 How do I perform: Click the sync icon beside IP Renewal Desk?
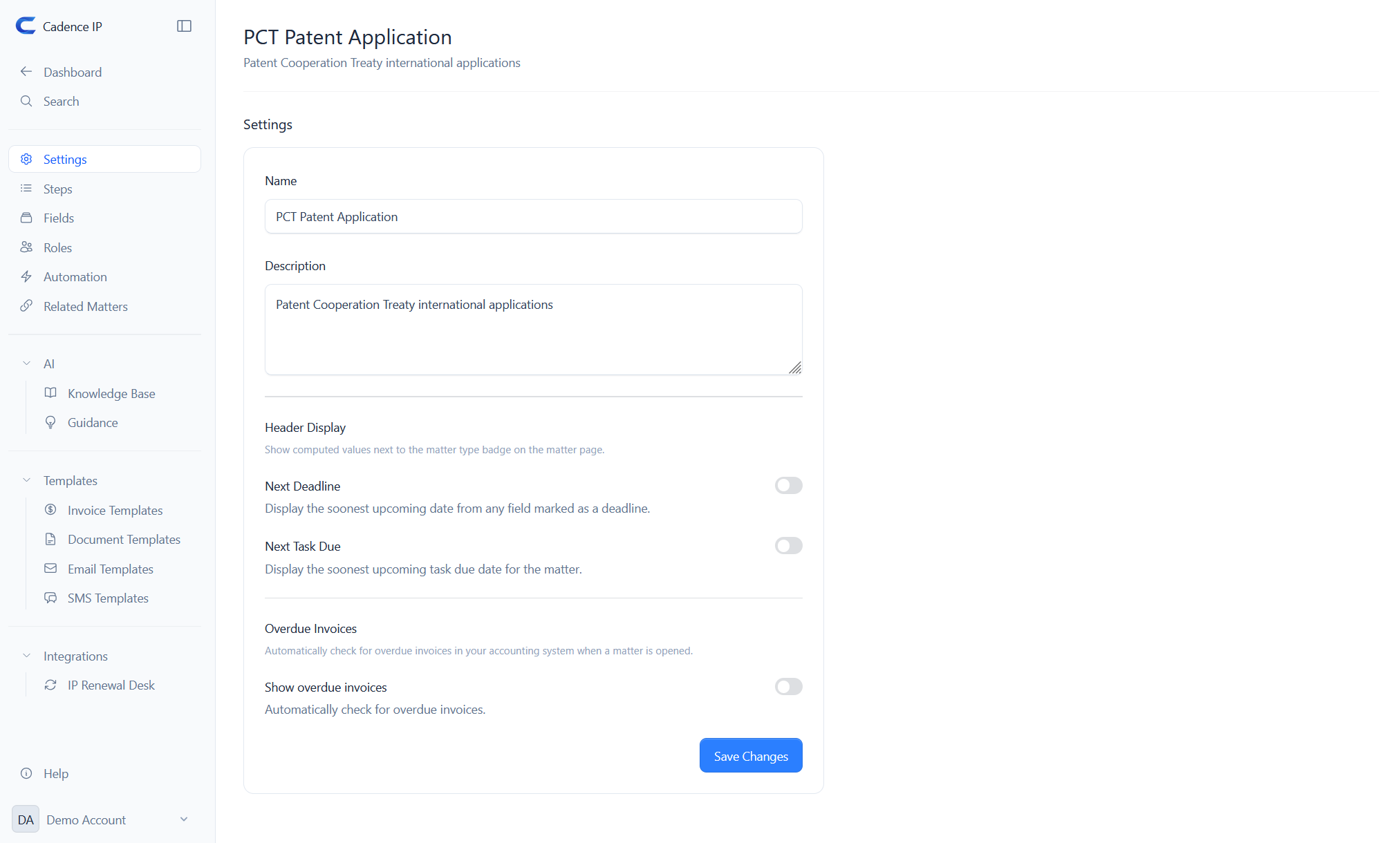pos(50,685)
